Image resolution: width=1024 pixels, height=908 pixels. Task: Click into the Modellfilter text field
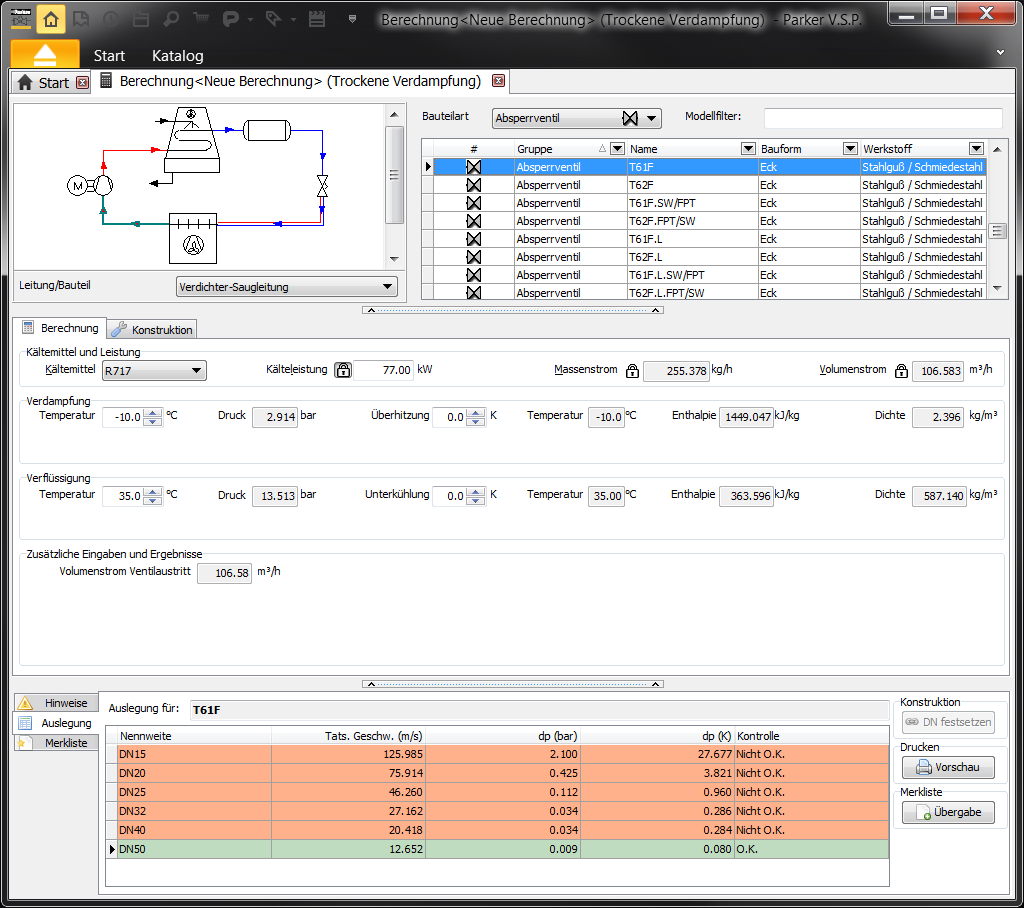point(882,118)
